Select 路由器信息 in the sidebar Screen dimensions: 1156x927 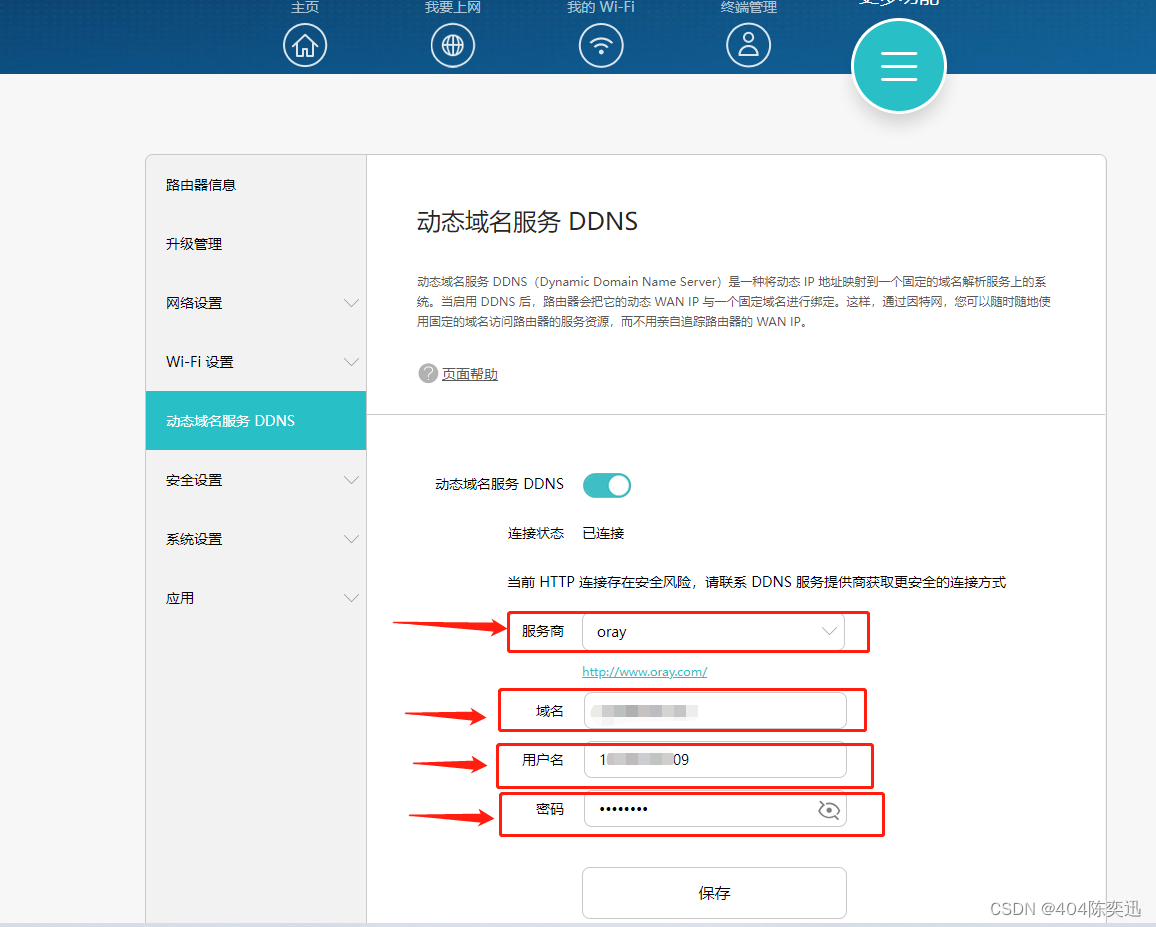(256, 185)
